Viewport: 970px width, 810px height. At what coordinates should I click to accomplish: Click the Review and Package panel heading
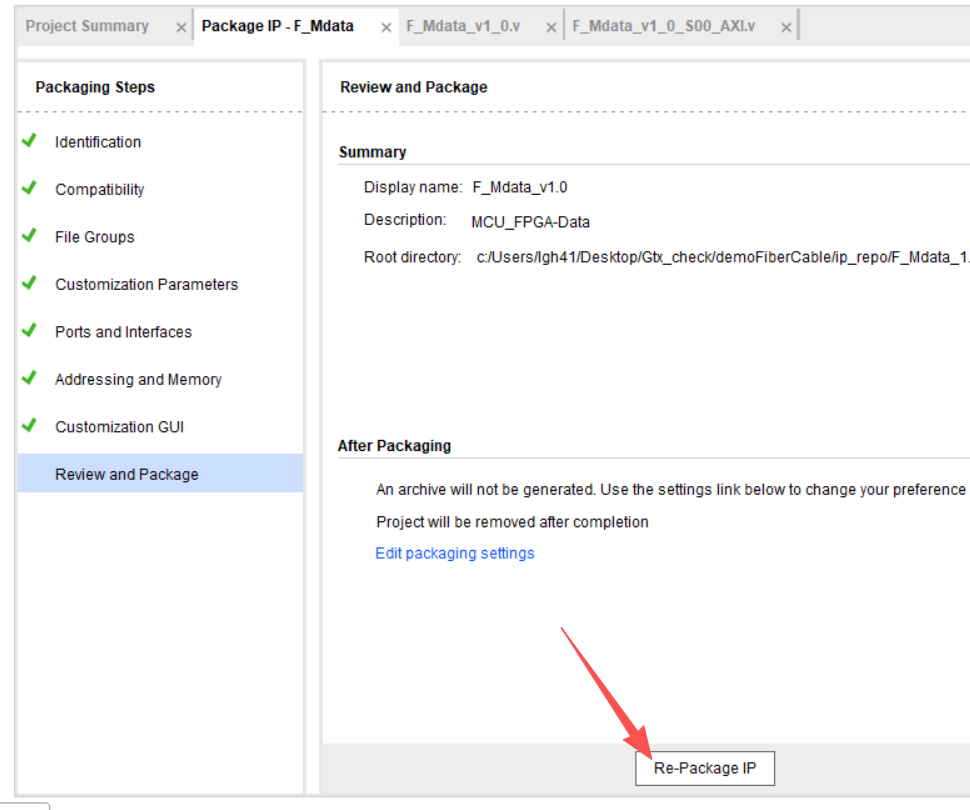click(x=413, y=87)
